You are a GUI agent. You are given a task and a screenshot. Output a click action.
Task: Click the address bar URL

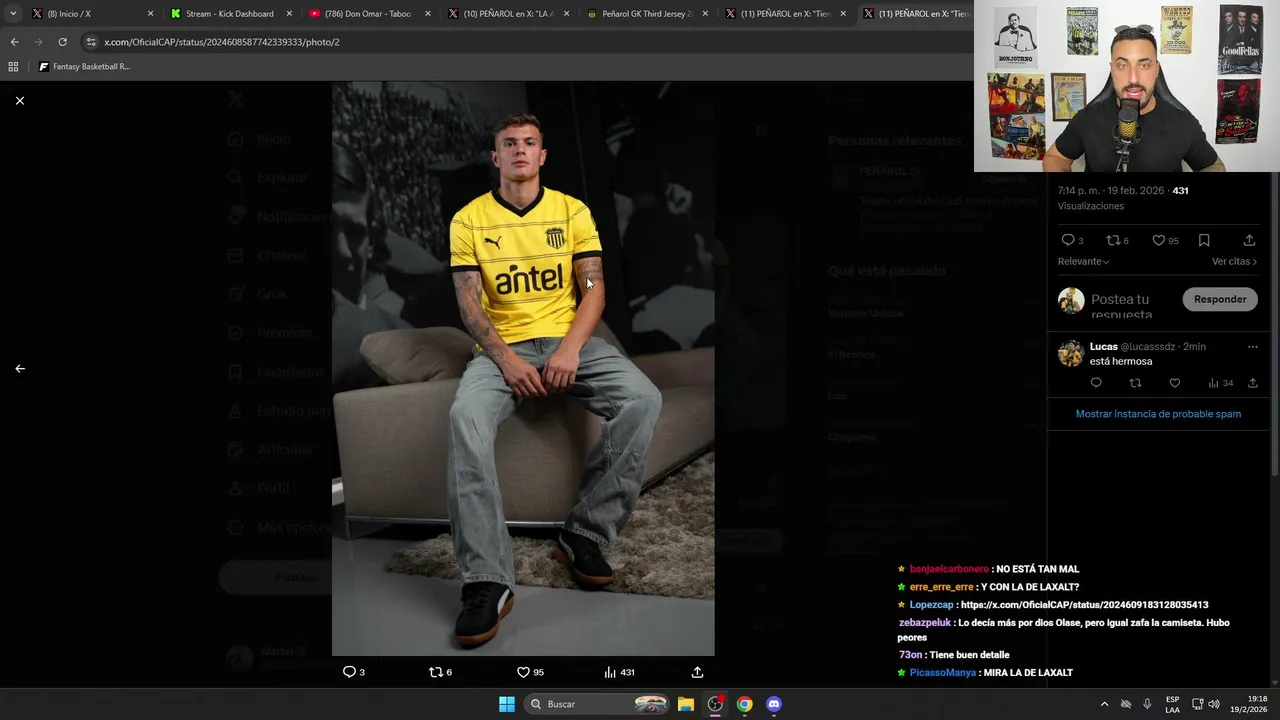pos(222,42)
